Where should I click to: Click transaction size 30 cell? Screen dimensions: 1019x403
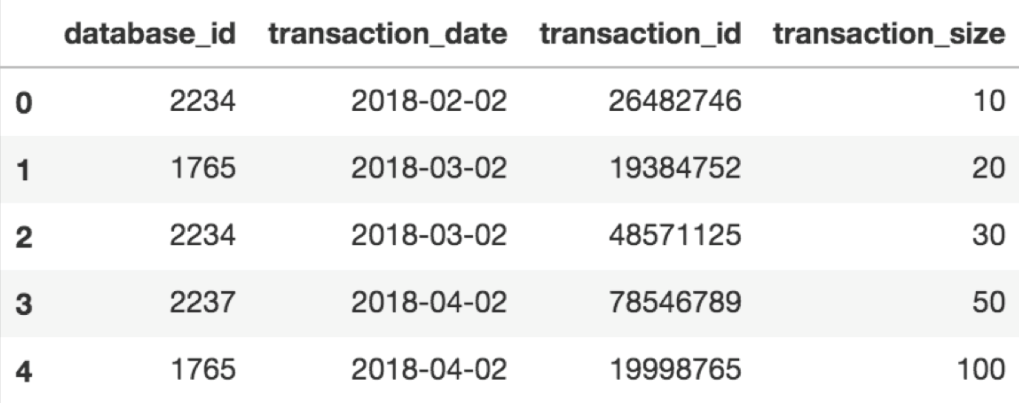point(988,235)
